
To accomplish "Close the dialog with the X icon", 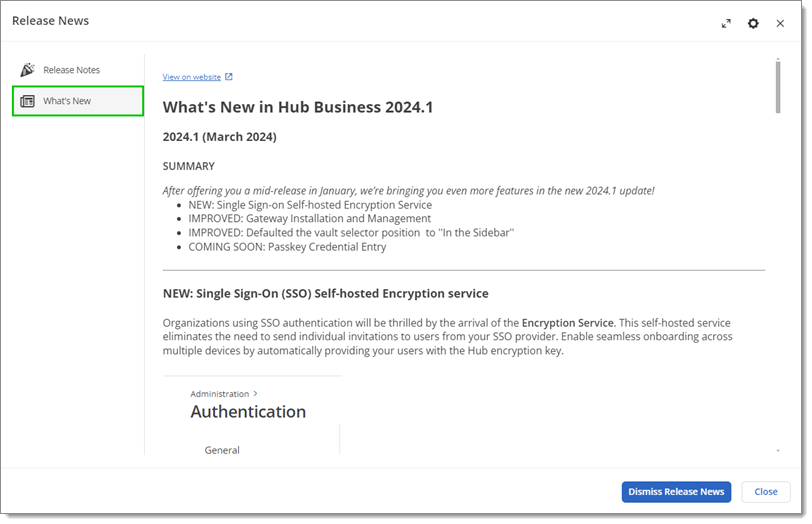I will point(780,23).
